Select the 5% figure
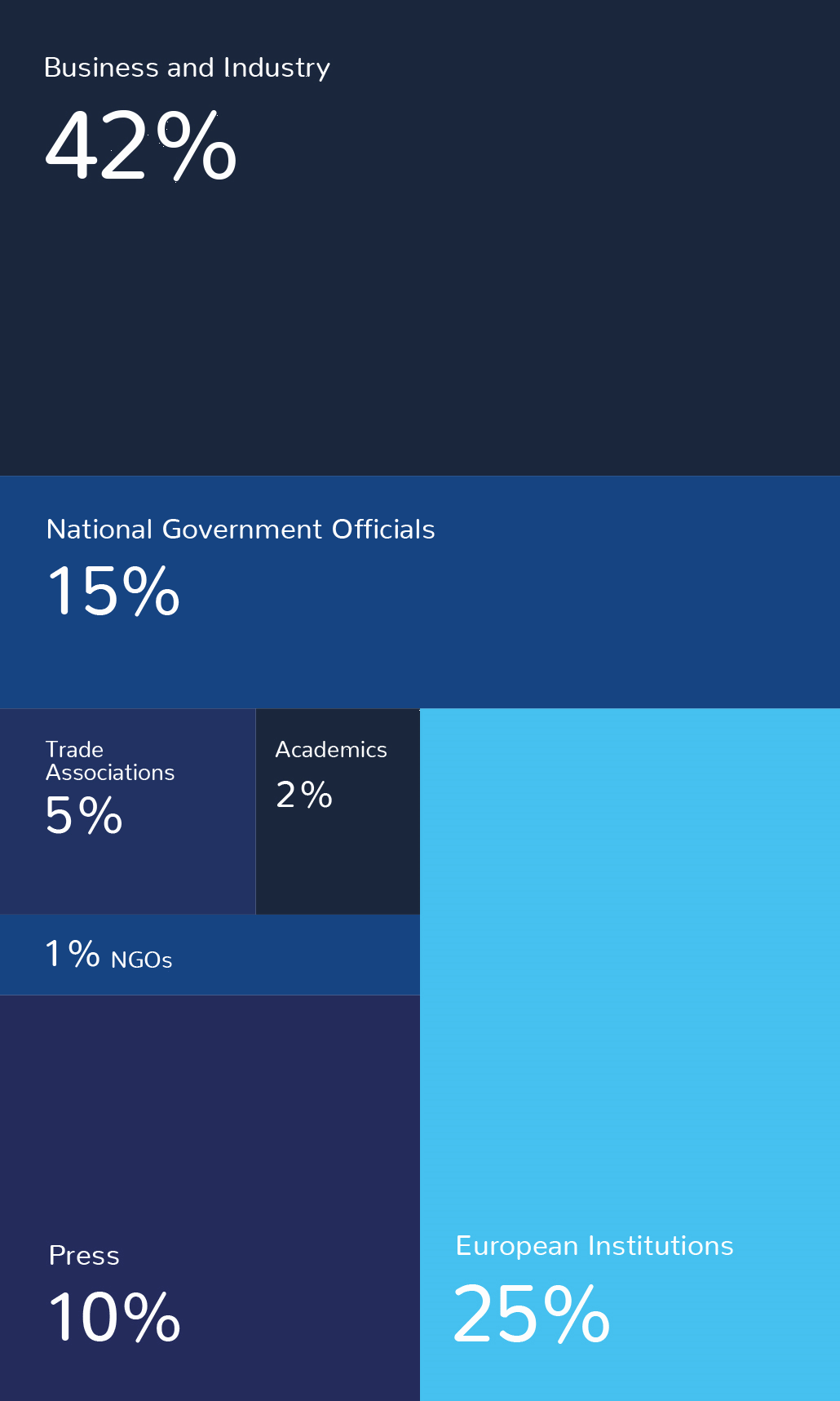This screenshot has width=840, height=1401. click(x=84, y=815)
